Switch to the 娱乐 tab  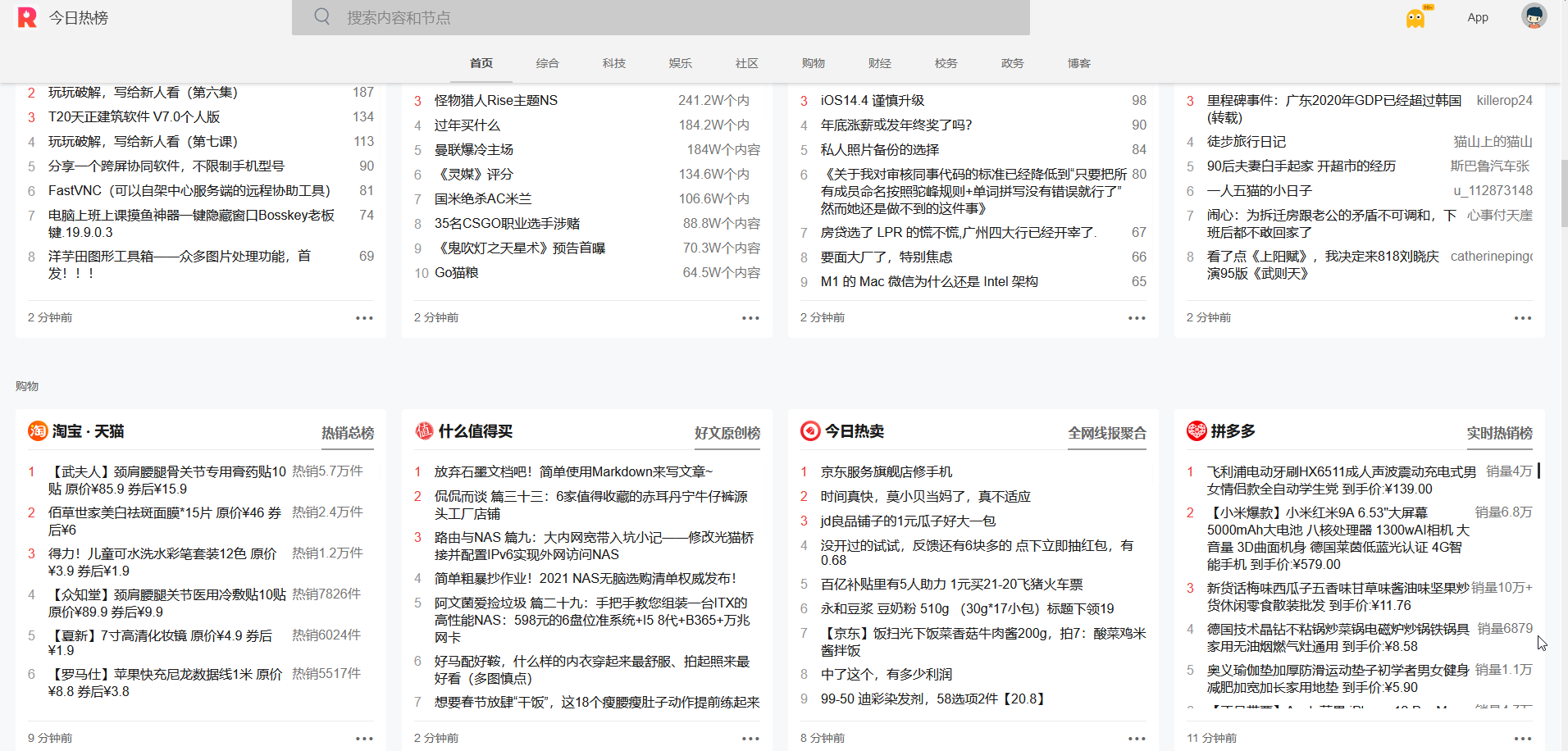coord(681,63)
